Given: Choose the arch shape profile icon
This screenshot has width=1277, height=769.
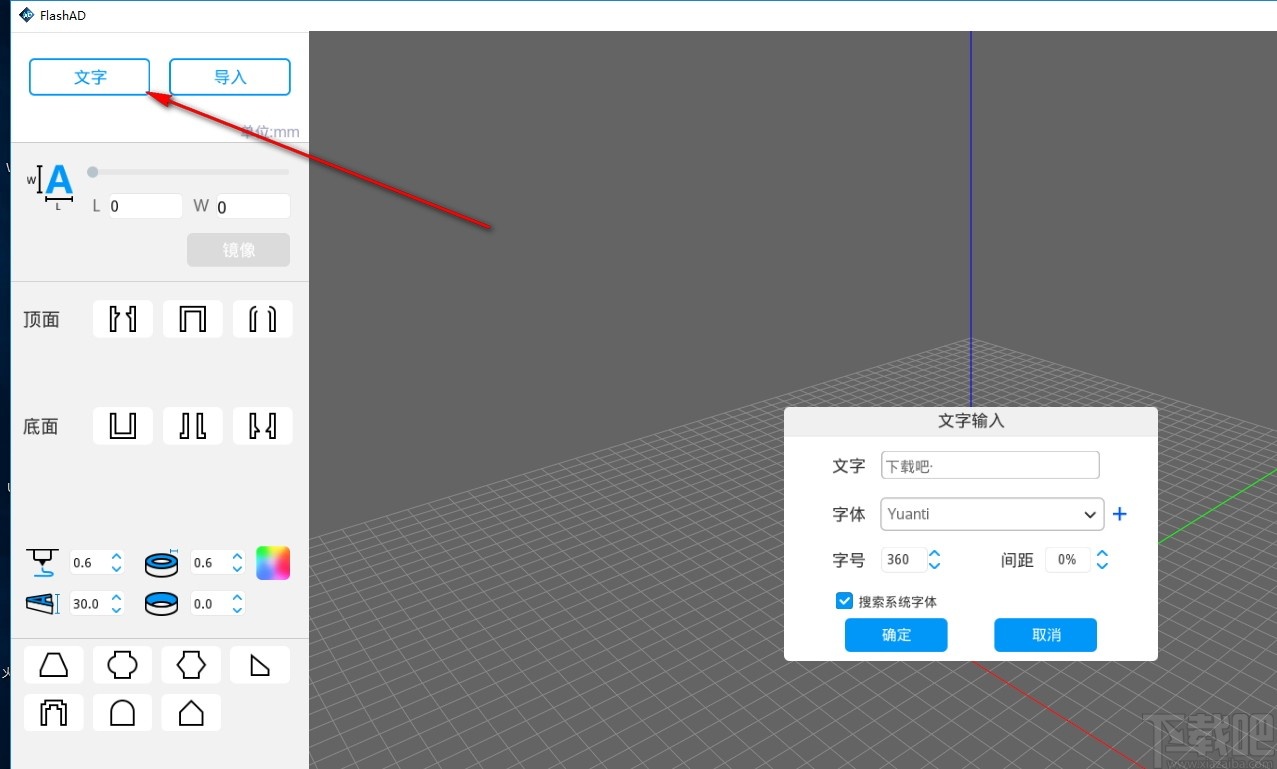Looking at the screenshot, I should pos(122,712).
